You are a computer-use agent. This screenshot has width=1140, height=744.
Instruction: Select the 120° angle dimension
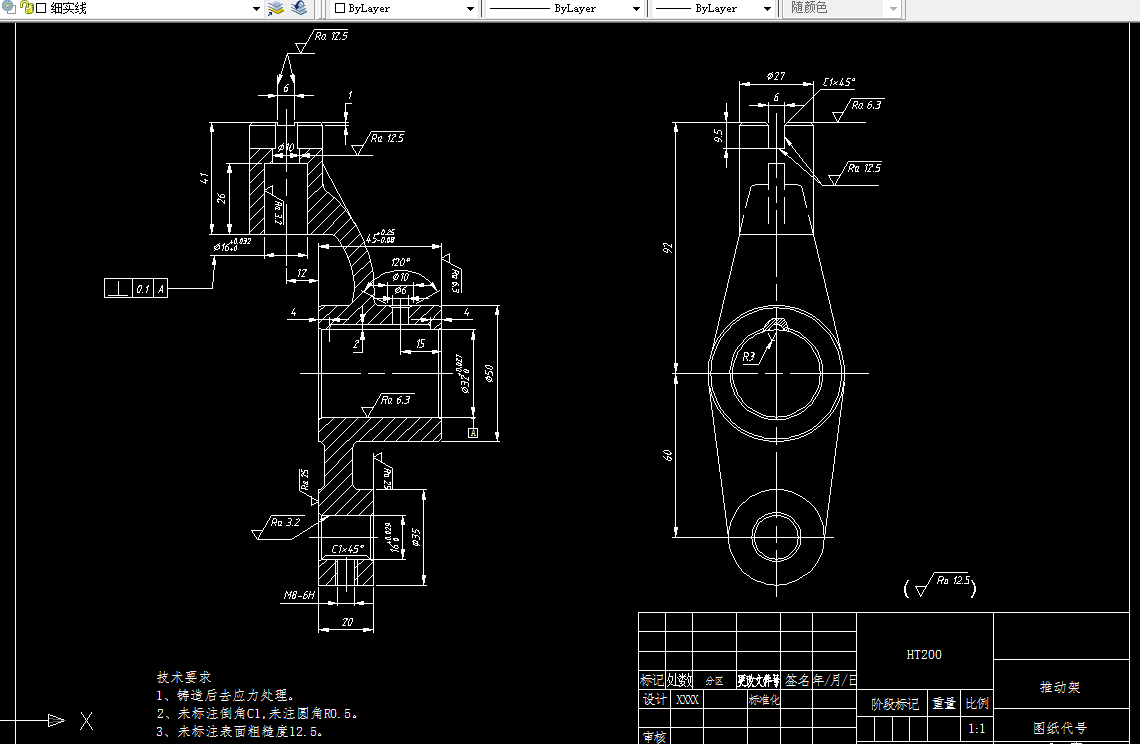[400, 262]
